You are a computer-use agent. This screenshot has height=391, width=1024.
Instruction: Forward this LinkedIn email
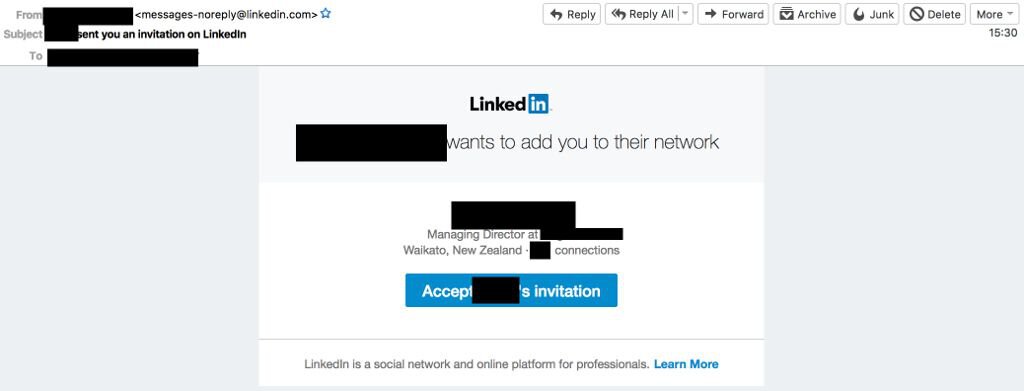pyautogui.click(x=733, y=14)
